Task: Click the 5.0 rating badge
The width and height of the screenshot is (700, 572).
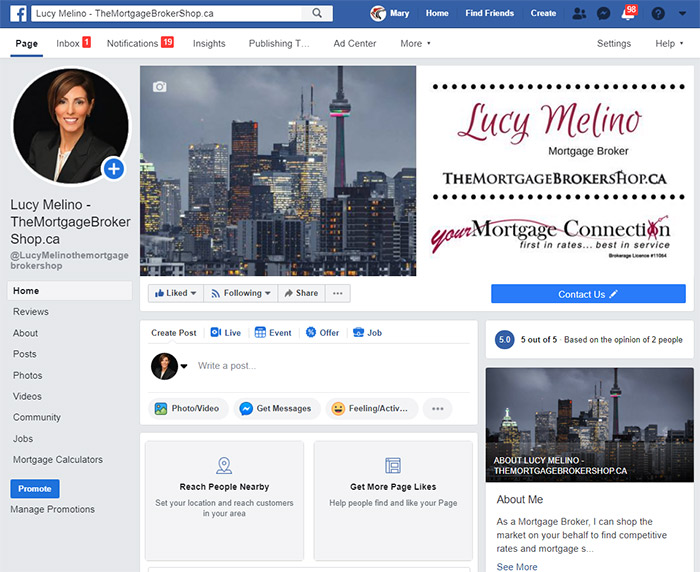Action: tap(504, 340)
